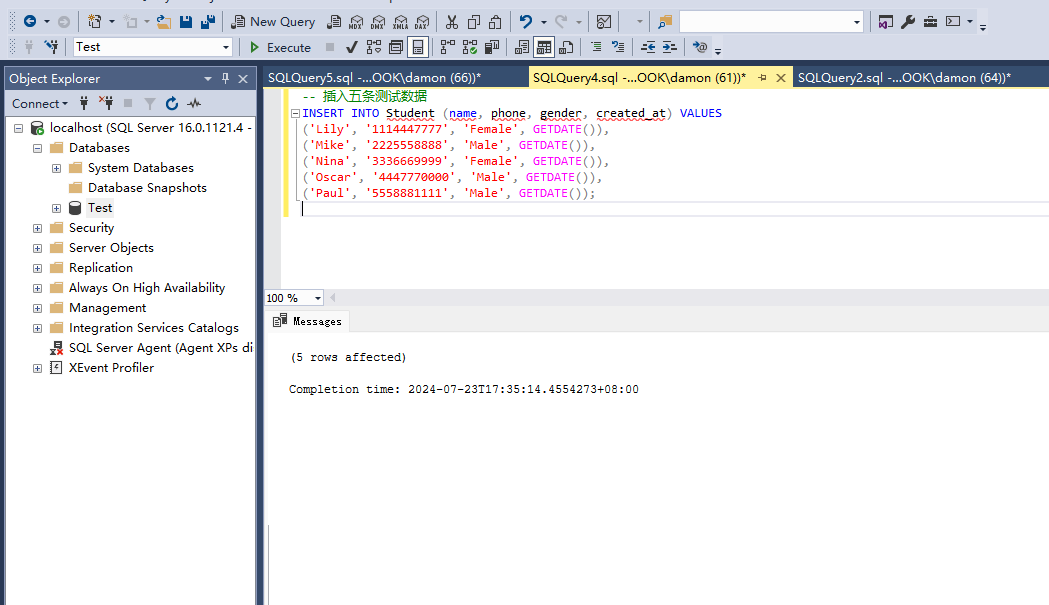Toggle Results to Grid output mode
Screen dimensions: 1049x605
[544, 48]
